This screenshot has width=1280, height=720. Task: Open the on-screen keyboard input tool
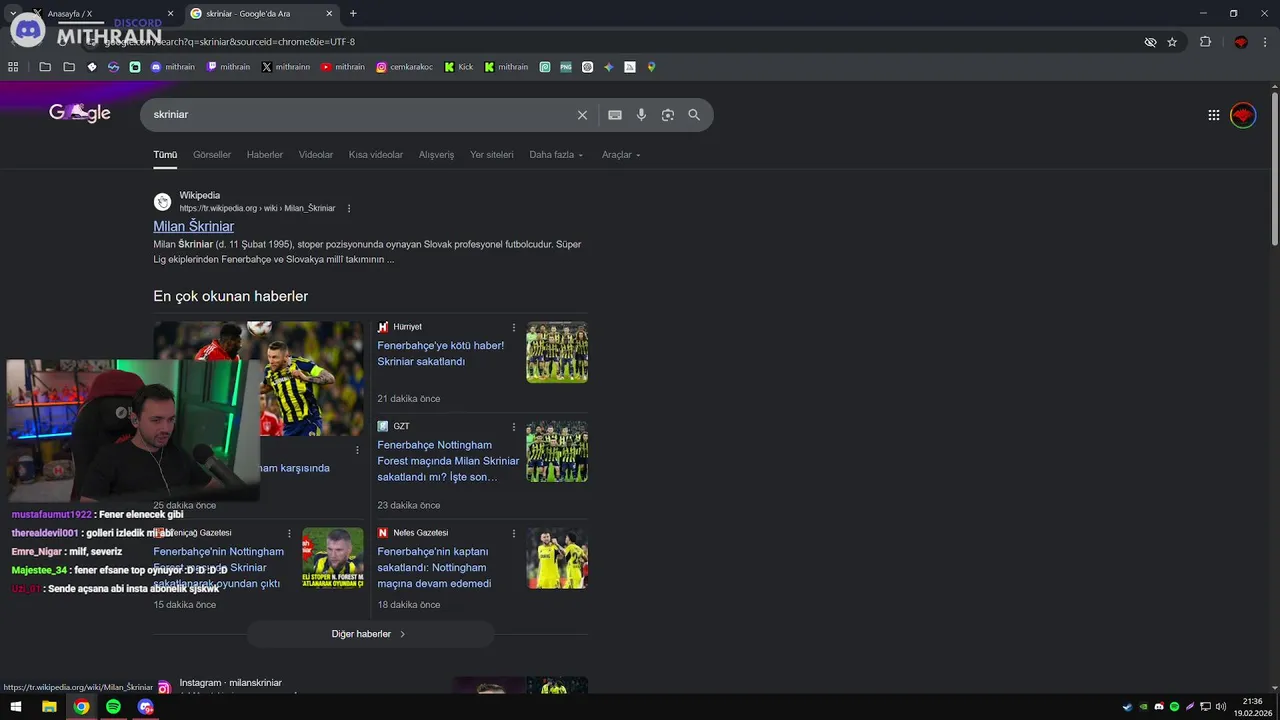615,115
